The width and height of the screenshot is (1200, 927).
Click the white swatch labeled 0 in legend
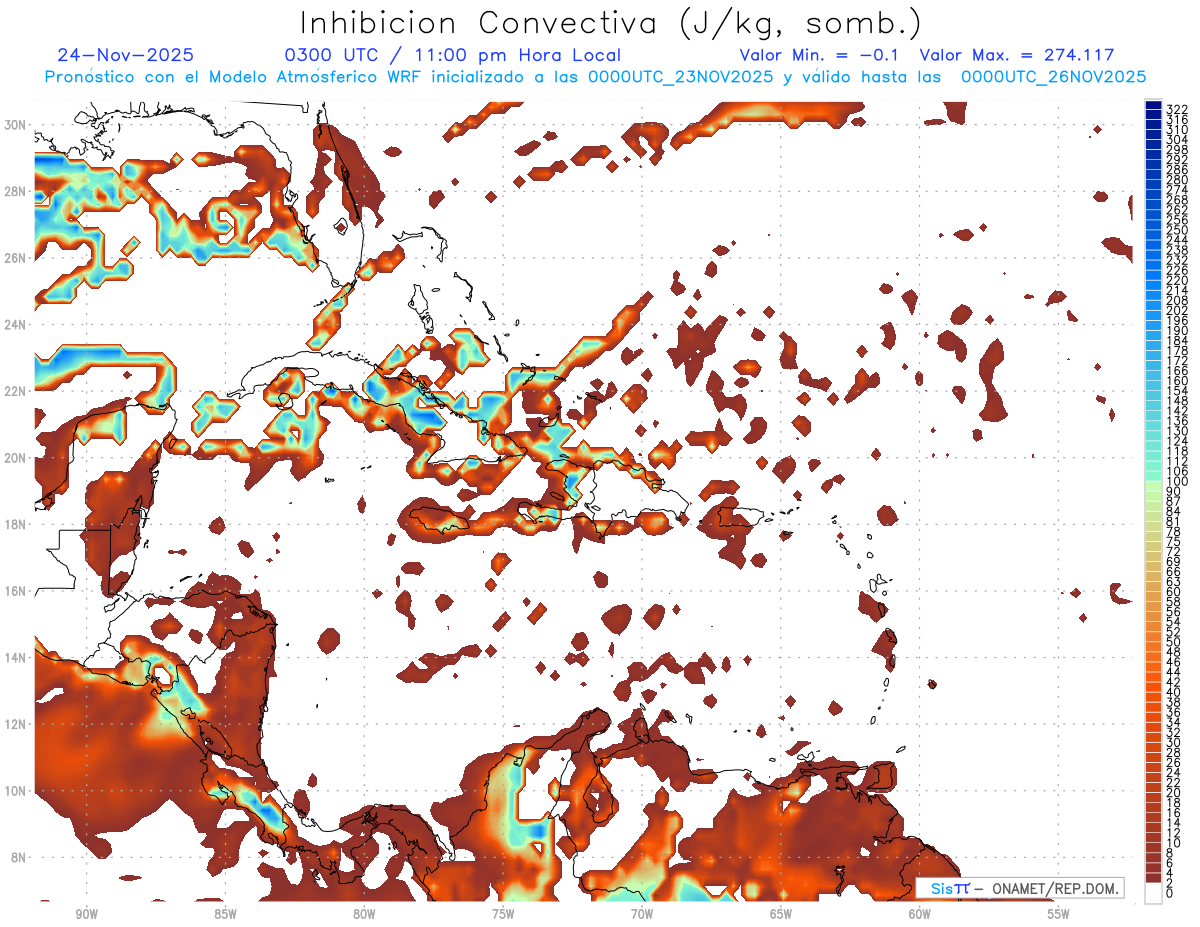coord(1153,895)
